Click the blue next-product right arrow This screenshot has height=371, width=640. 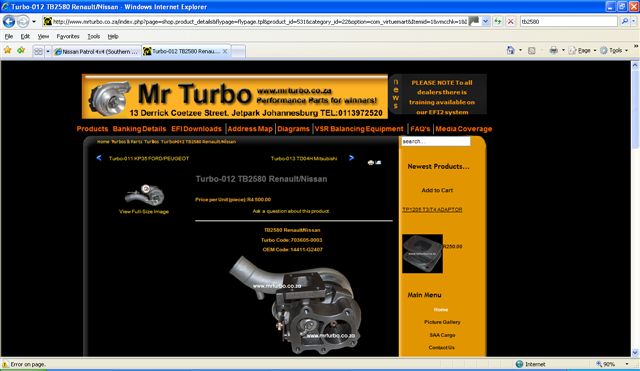pos(351,158)
